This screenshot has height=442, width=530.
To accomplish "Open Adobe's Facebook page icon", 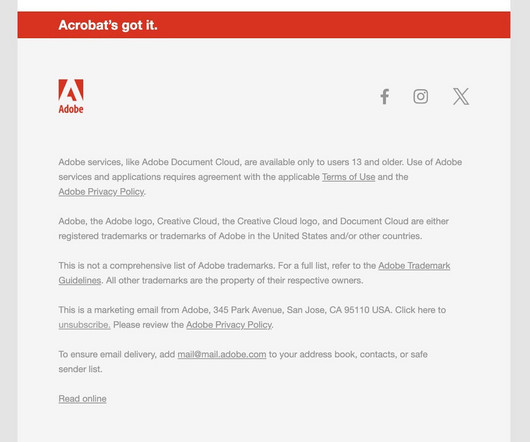I will click(x=385, y=97).
